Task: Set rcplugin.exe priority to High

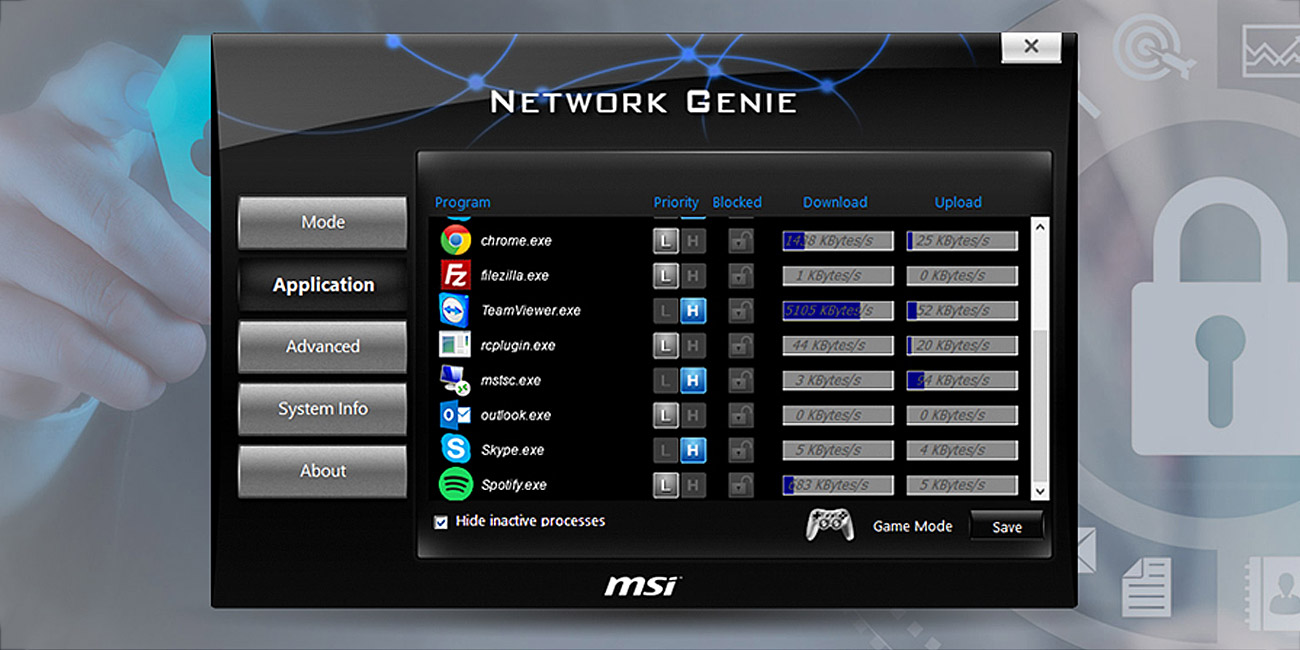Action: (693, 346)
